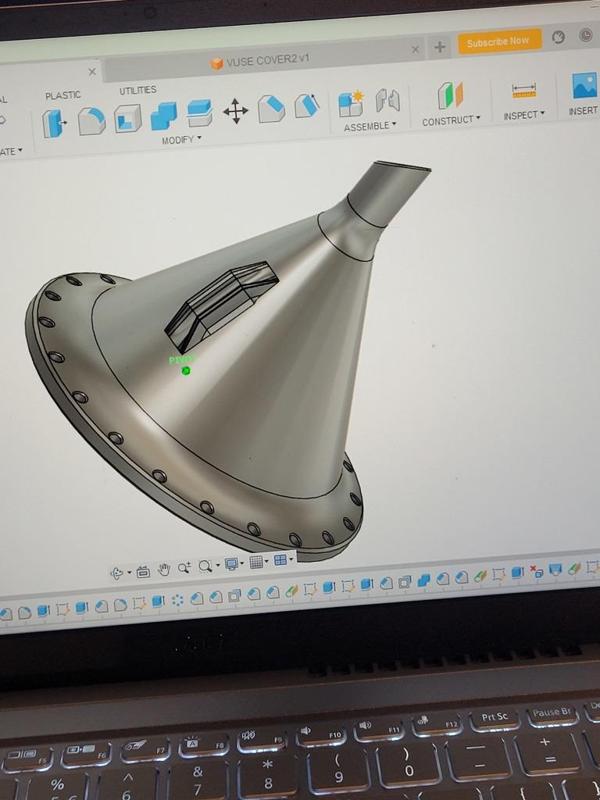Image resolution: width=600 pixels, height=800 pixels.
Task: Select the VUSE COVER2 v1 document tab
Action: point(260,61)
